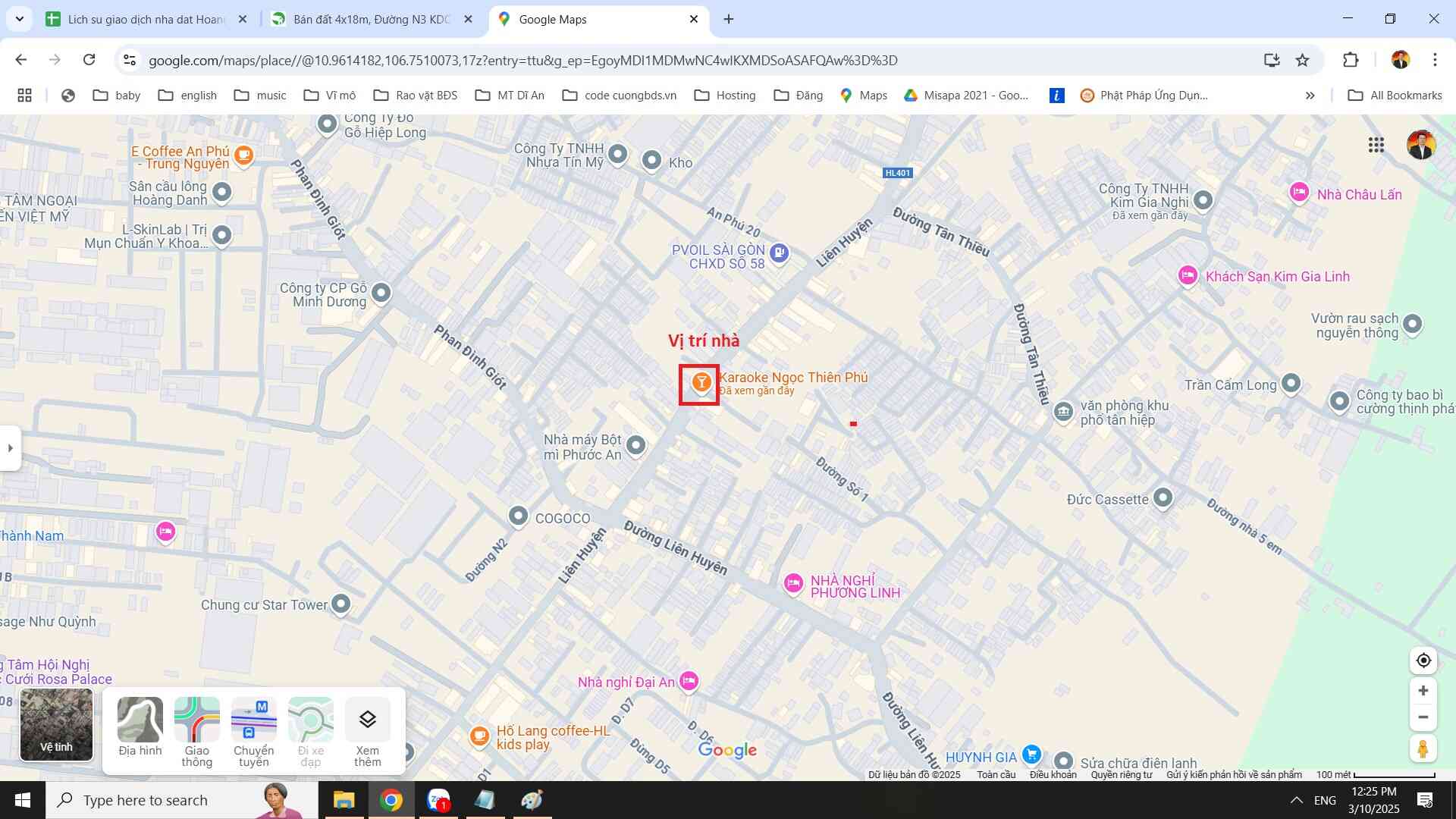Switch to the Bán đất 4x18m tab
Viewport: 1456px width, 819px height.
click(372, 20)
